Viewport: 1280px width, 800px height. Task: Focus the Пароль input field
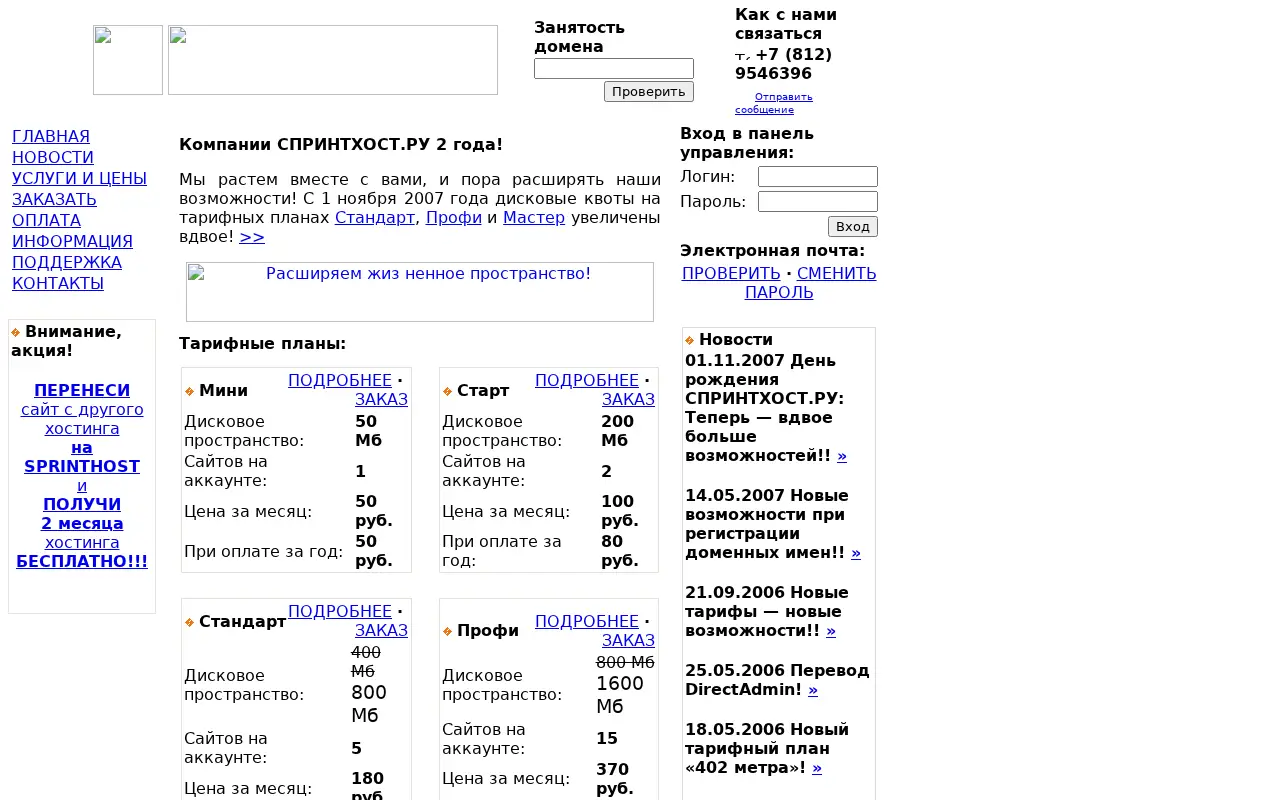818,201
